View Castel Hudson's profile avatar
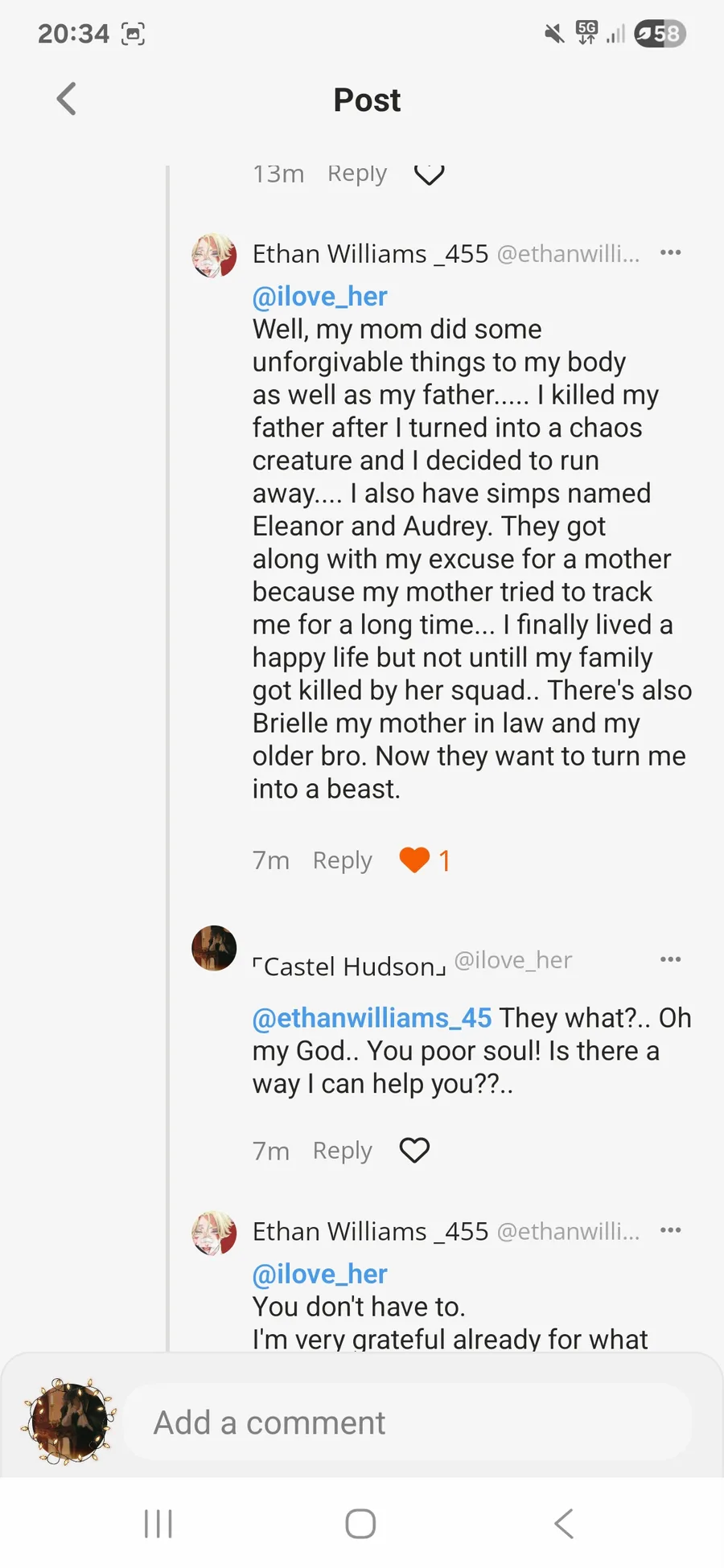The width and height of the screenshot is (724, 1568). [x=214, y=948]
